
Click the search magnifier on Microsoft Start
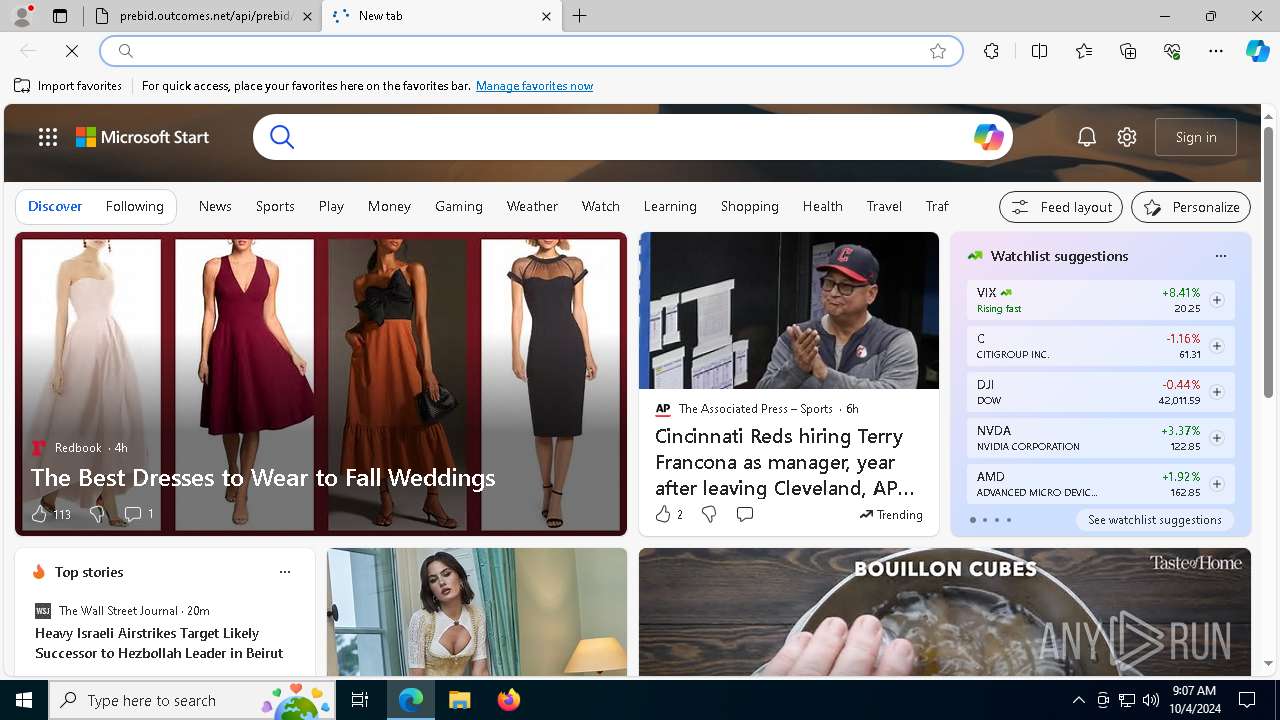coord(282,137)
